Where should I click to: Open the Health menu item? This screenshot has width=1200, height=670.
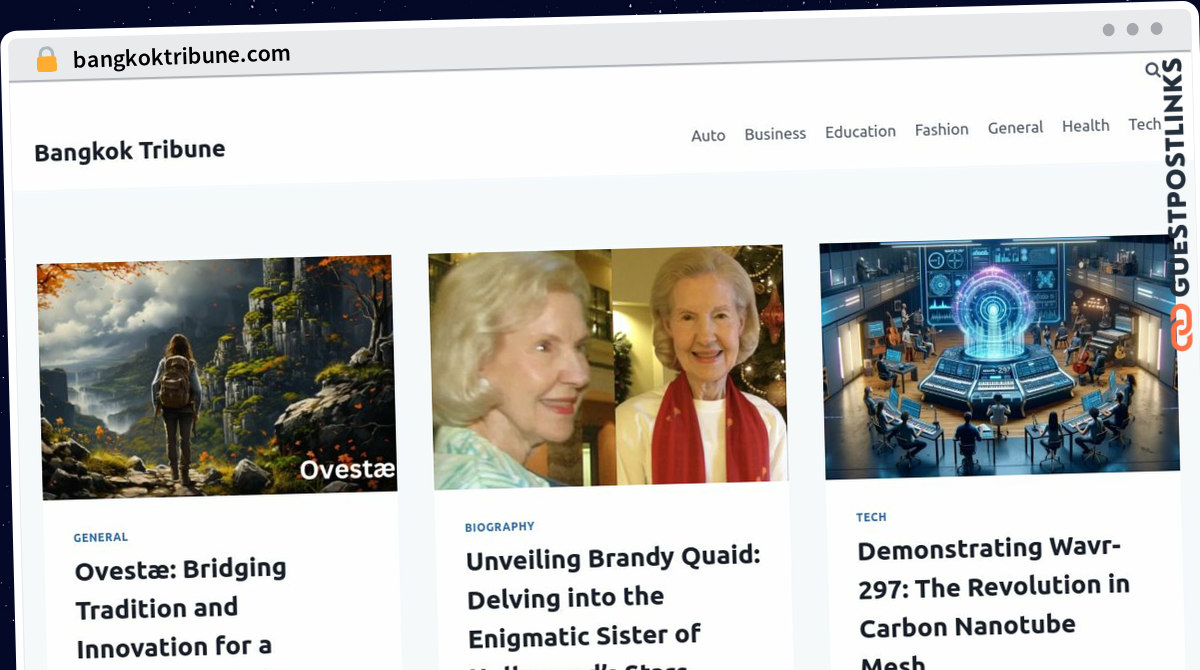coord(1085,125)
